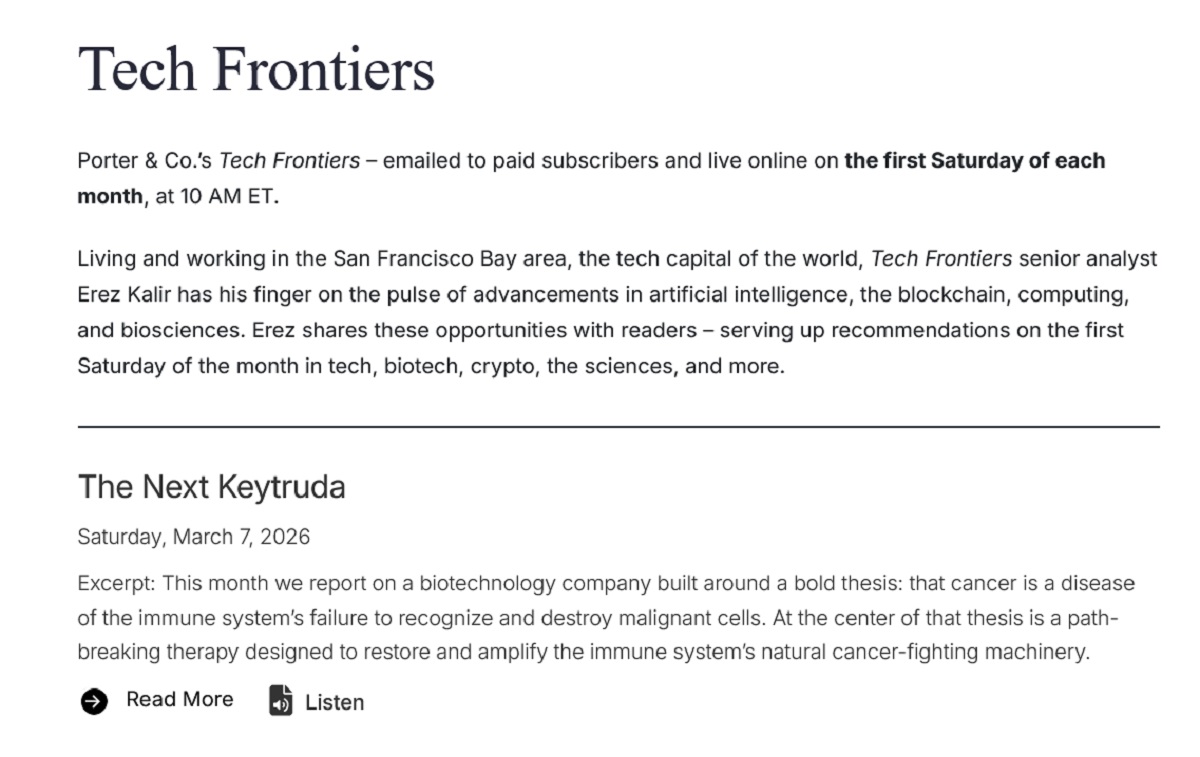Click the circular arrow icon beside Read More
The width and height of the screenshot is (1200, 757).
tap(93, 700)
